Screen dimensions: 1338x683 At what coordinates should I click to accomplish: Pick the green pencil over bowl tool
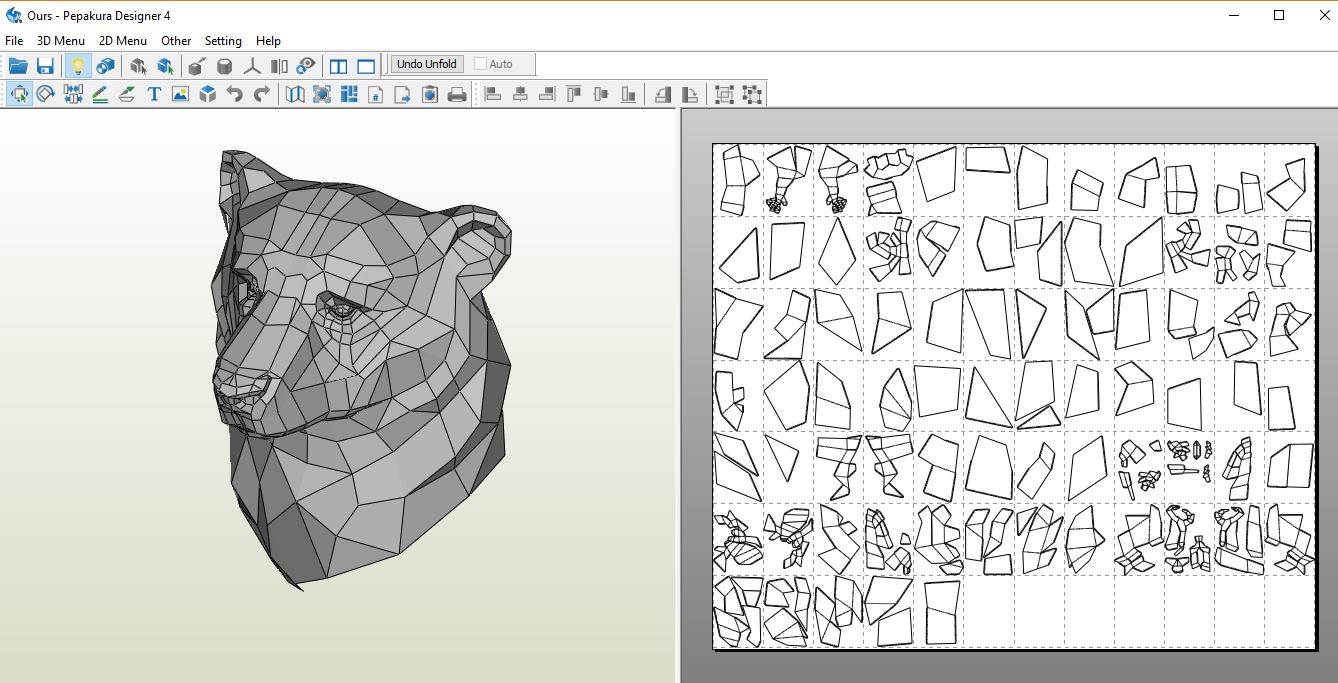click(127, 94)
